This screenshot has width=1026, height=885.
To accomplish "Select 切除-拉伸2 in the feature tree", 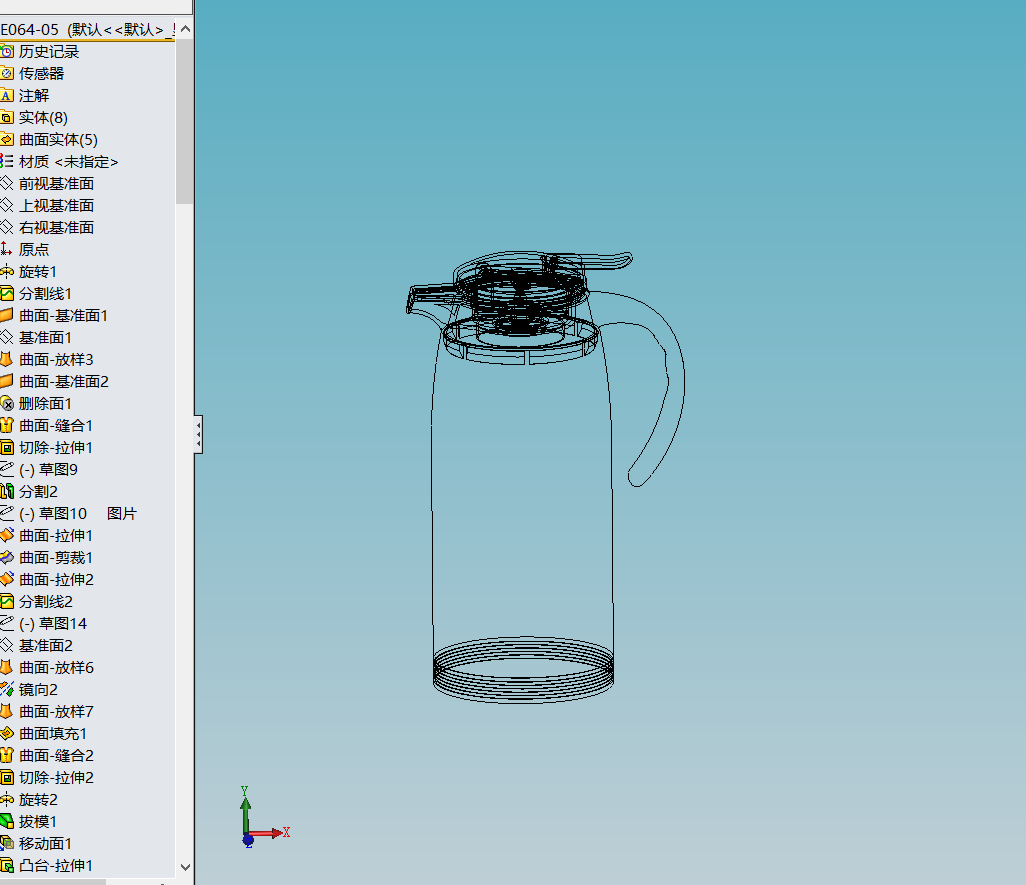I will click(56, 777).
